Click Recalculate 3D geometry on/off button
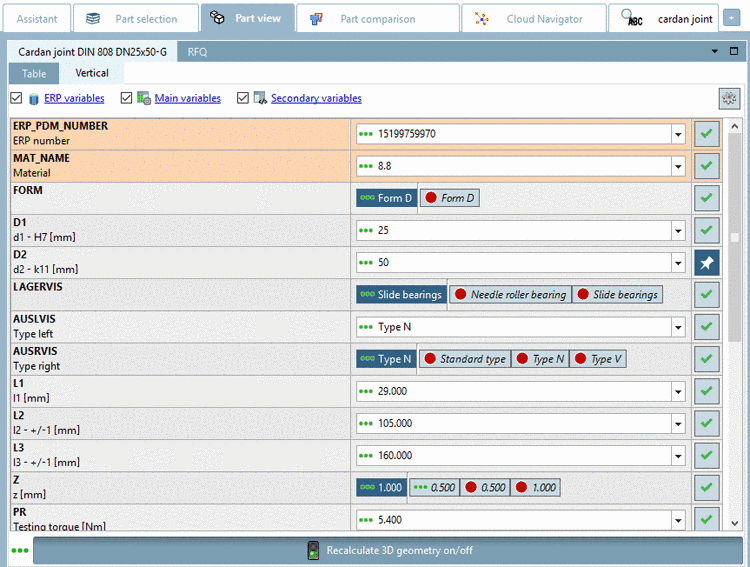 (x=387, y=551)
